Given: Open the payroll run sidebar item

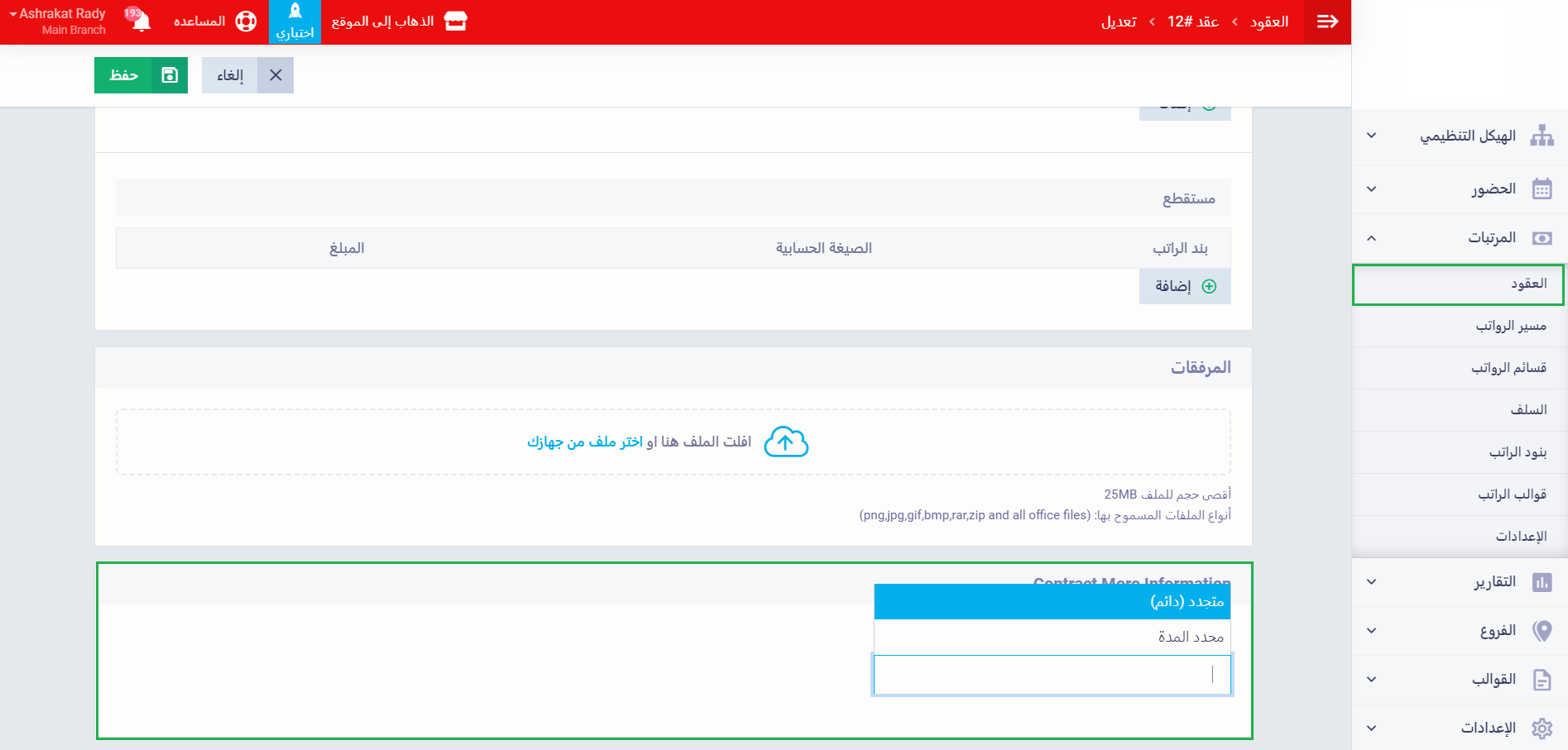Looking at the screenshot, I should pos(1510,326).
